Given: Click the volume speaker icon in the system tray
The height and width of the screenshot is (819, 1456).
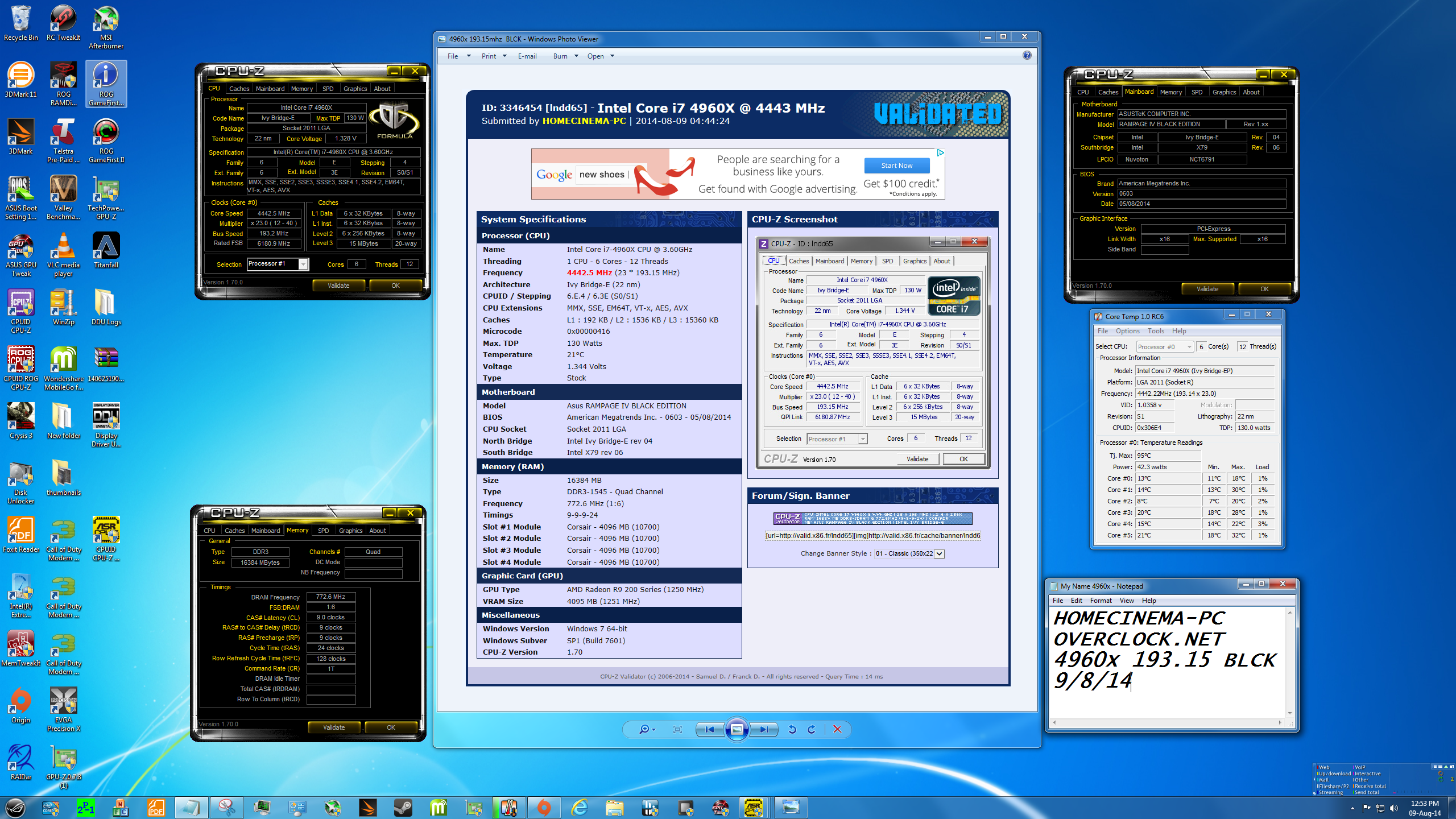Looking at the screenshot, I should point(1393,808).
